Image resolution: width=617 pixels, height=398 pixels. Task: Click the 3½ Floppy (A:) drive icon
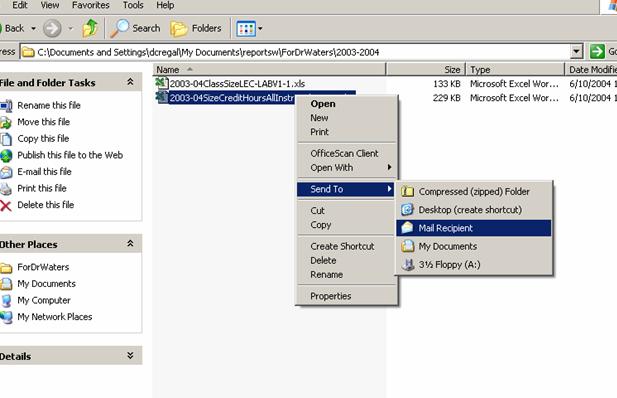pos(408,264)
